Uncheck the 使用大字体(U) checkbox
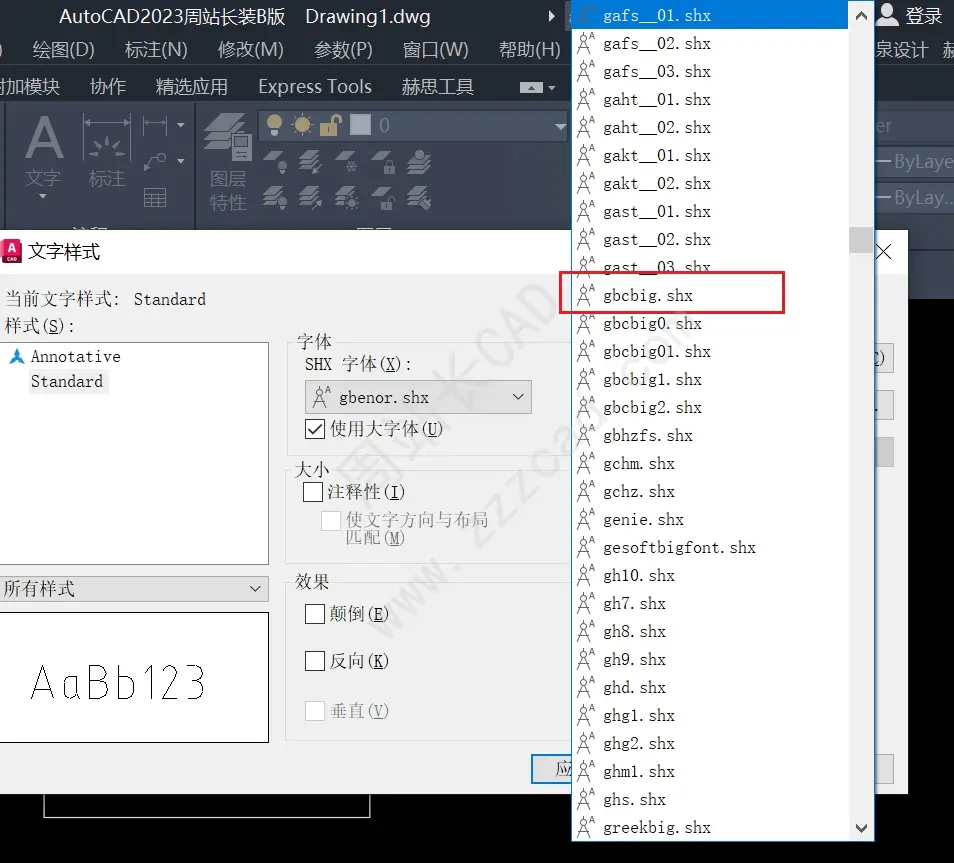The width and height of the screenshot is (954, 863). (x=315, y=428)
